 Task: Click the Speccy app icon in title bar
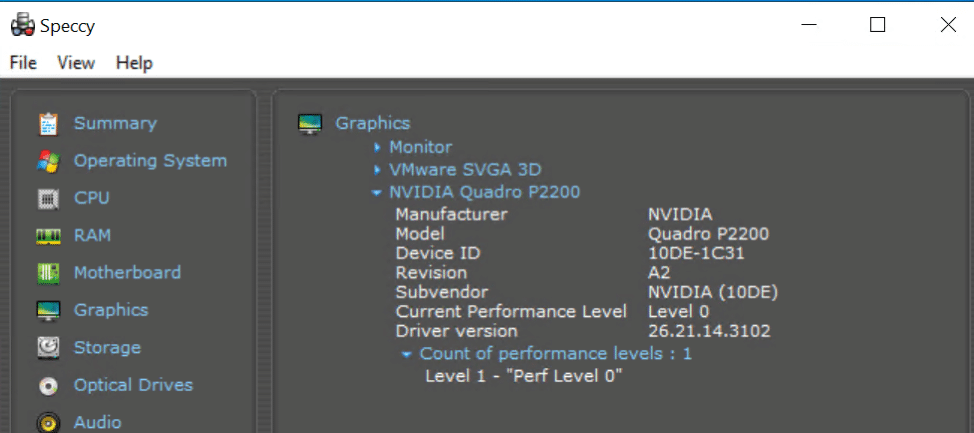(23, 25)
